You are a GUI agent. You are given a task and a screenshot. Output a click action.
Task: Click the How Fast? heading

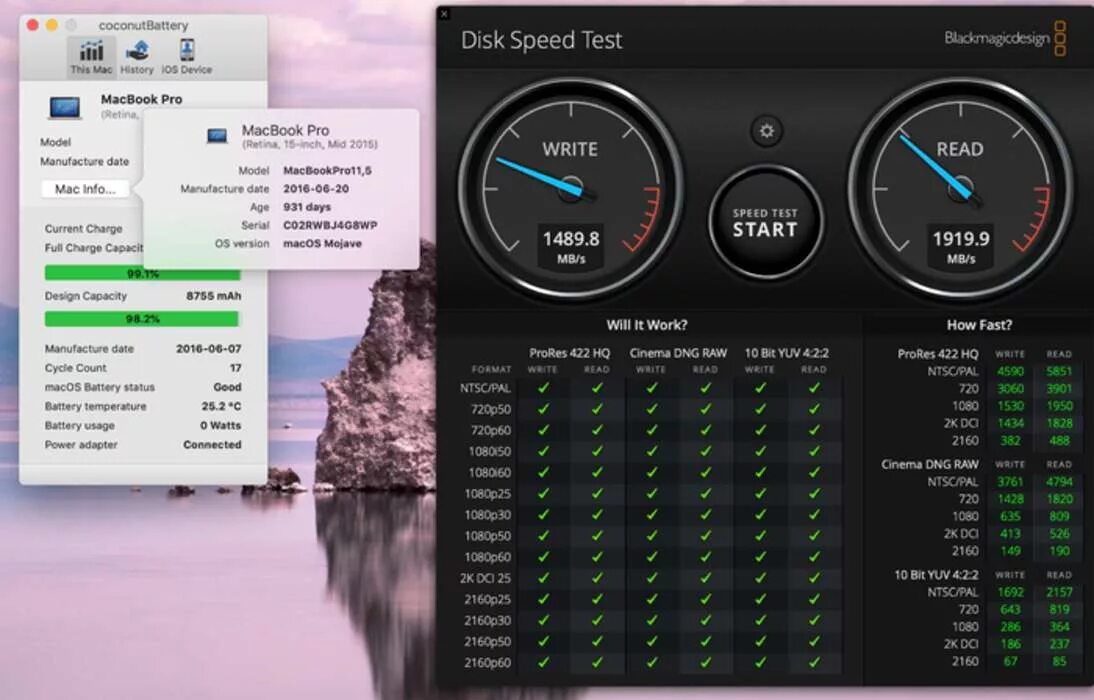tap(980, 325)
